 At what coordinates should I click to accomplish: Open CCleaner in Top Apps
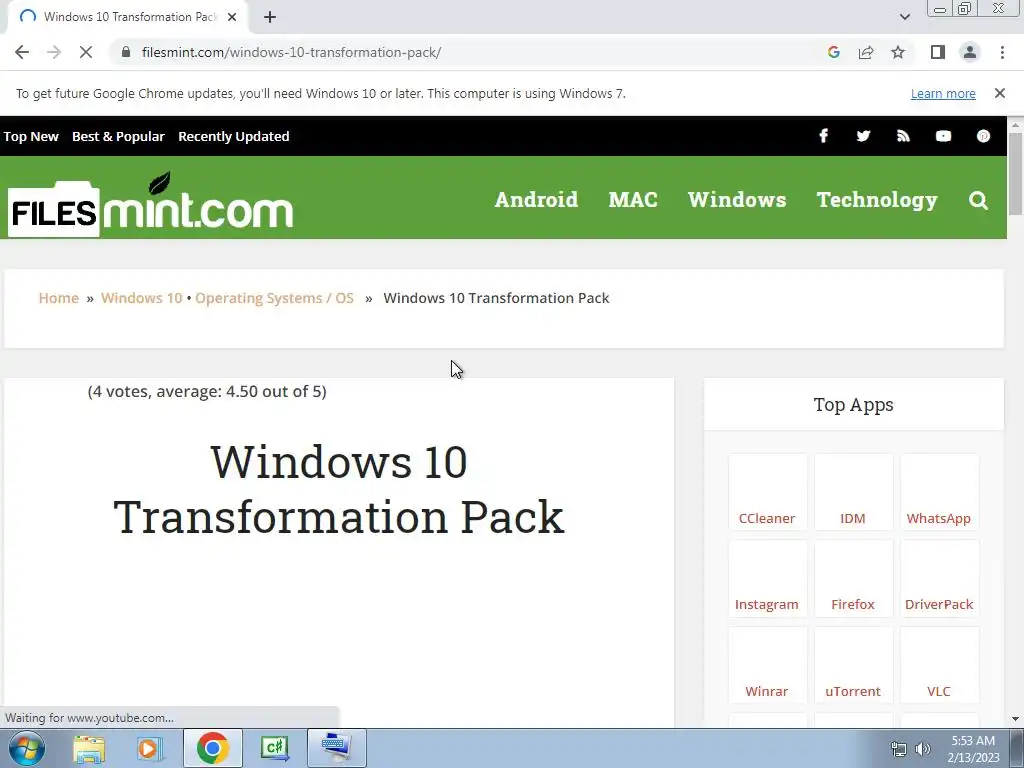[767, 492]
